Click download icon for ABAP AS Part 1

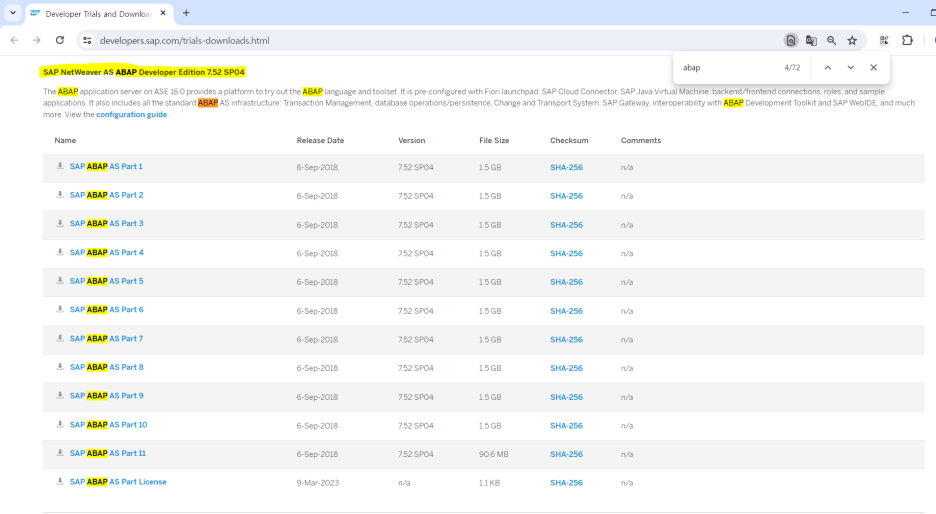(x=60, y=166)
